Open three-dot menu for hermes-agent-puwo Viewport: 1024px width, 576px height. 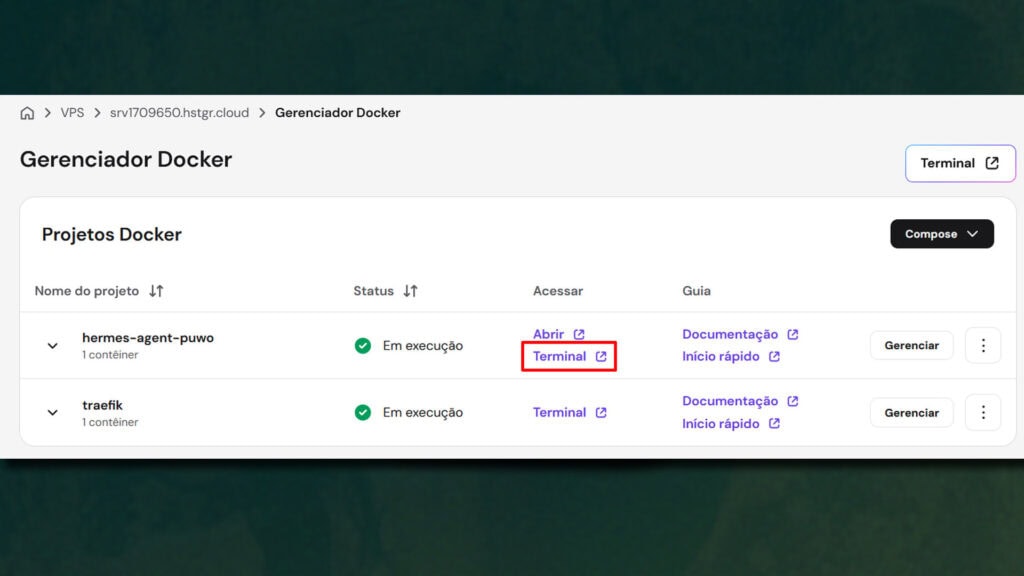983,345
